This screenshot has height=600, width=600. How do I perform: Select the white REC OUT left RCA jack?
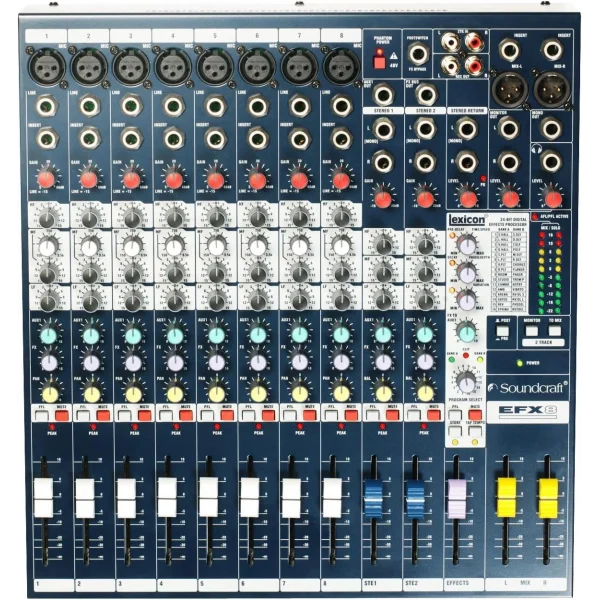click(450, 65)
